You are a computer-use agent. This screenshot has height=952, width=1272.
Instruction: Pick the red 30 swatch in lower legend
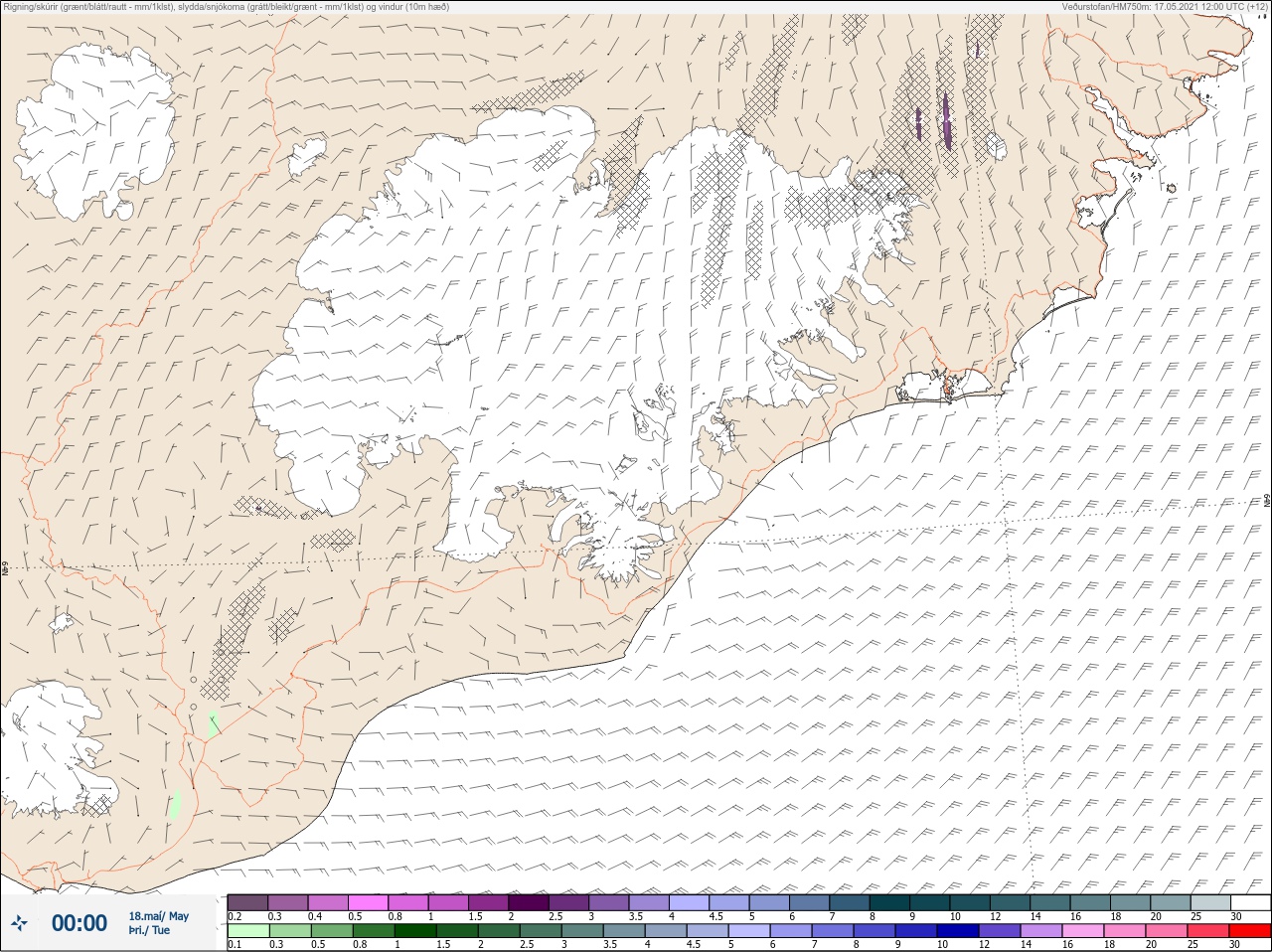pyautogui.click(x=1251, y=931)
